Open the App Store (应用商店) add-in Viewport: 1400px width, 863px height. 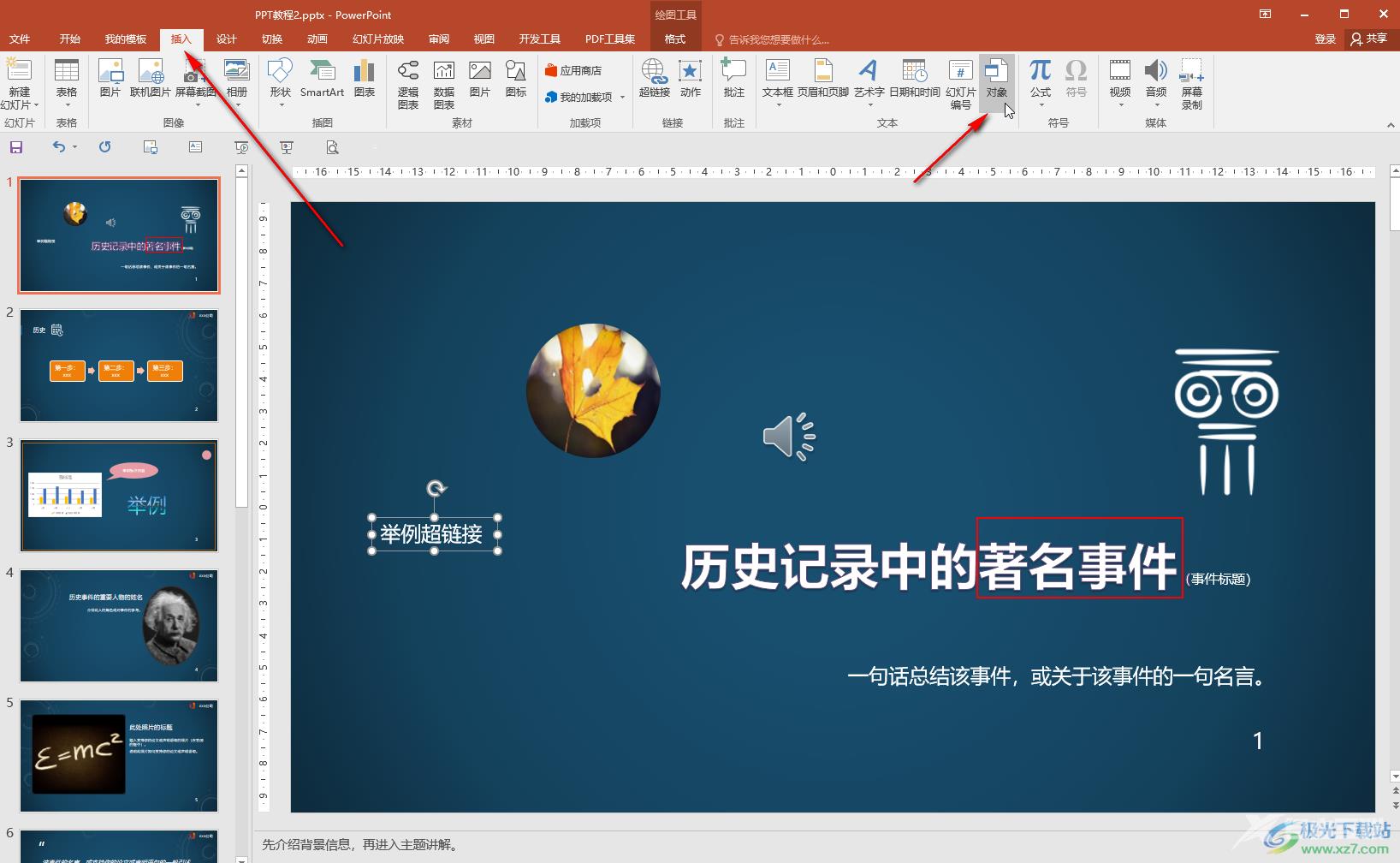click(x=573, y=70)
